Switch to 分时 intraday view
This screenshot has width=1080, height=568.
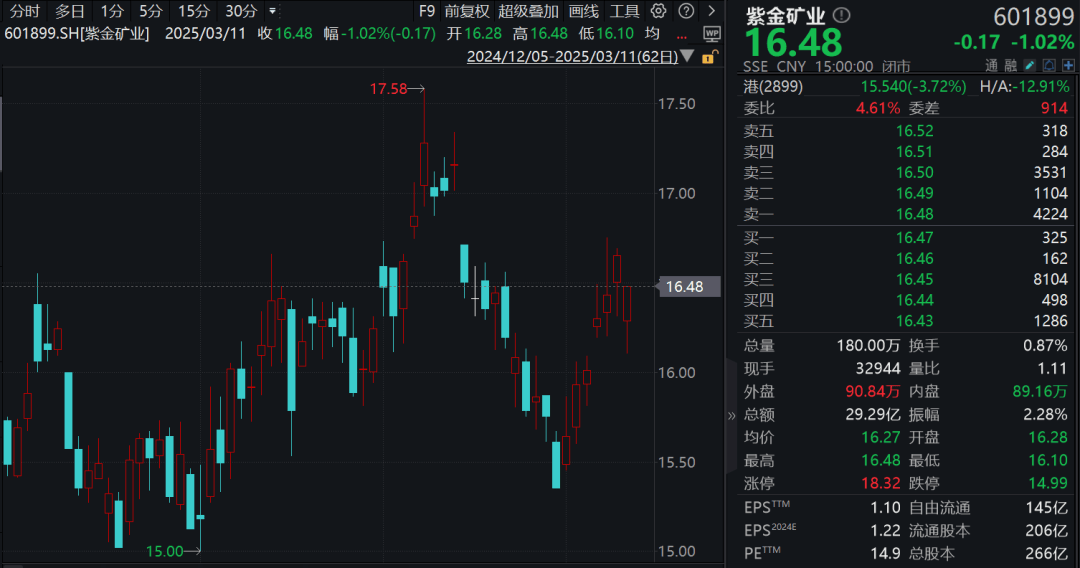[x=24, y=11]
